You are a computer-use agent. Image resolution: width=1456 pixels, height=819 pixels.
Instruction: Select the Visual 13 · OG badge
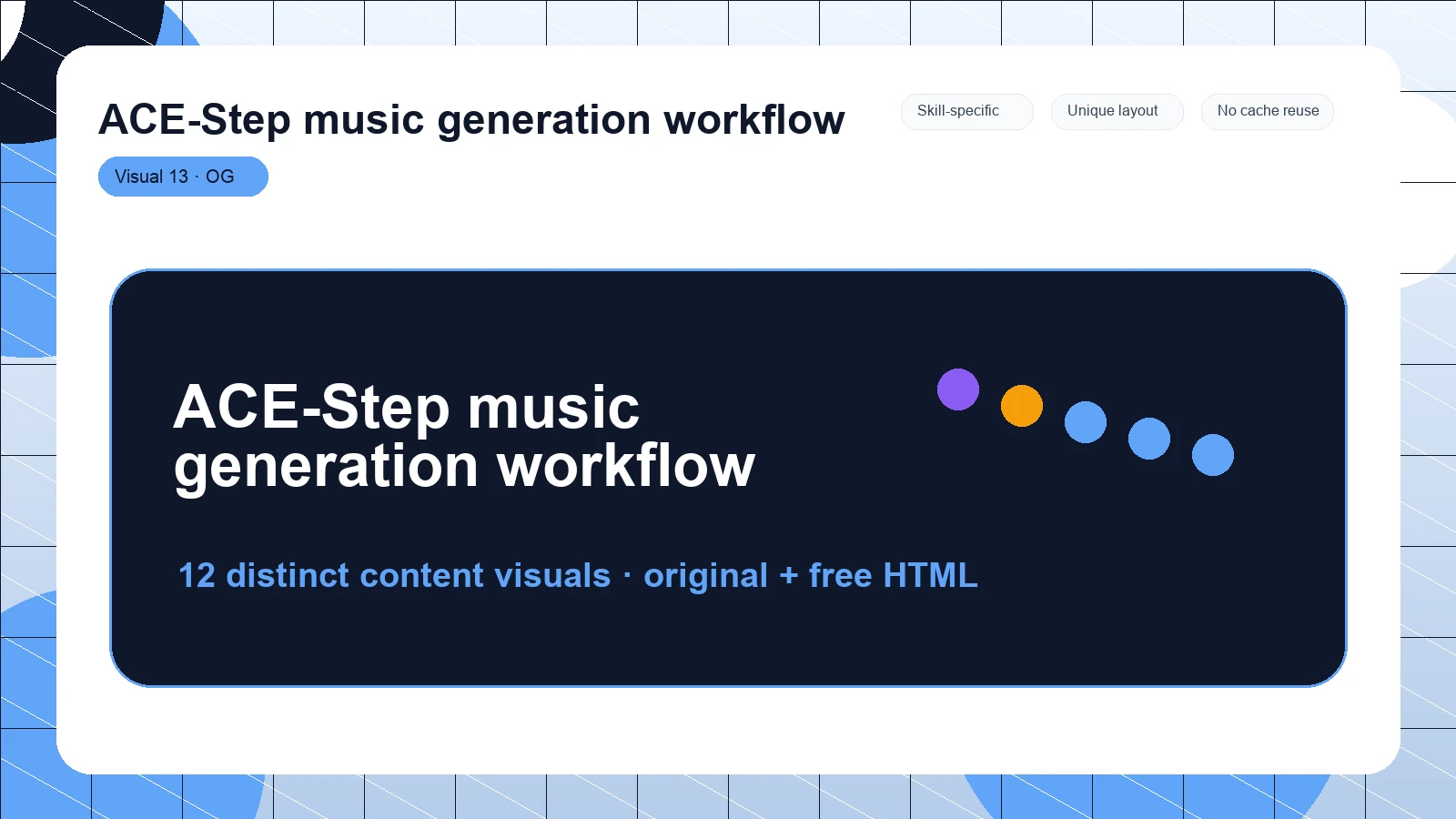183,177
